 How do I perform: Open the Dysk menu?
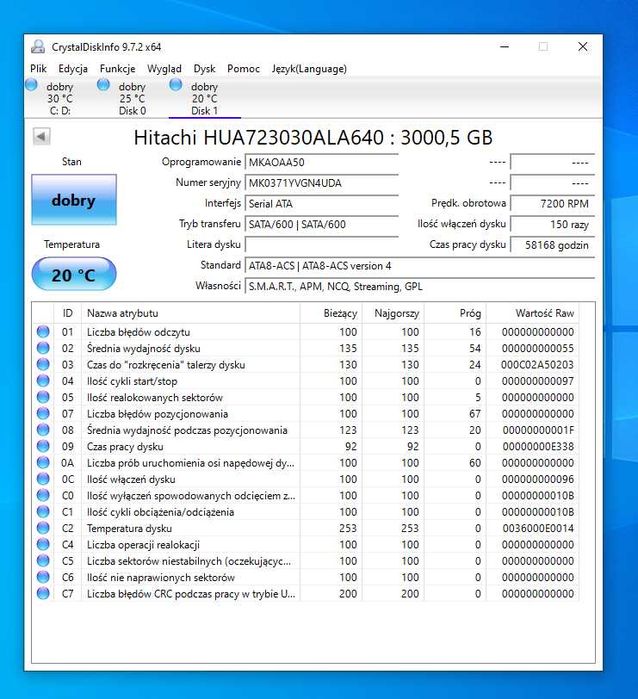(x=204, y=69)
